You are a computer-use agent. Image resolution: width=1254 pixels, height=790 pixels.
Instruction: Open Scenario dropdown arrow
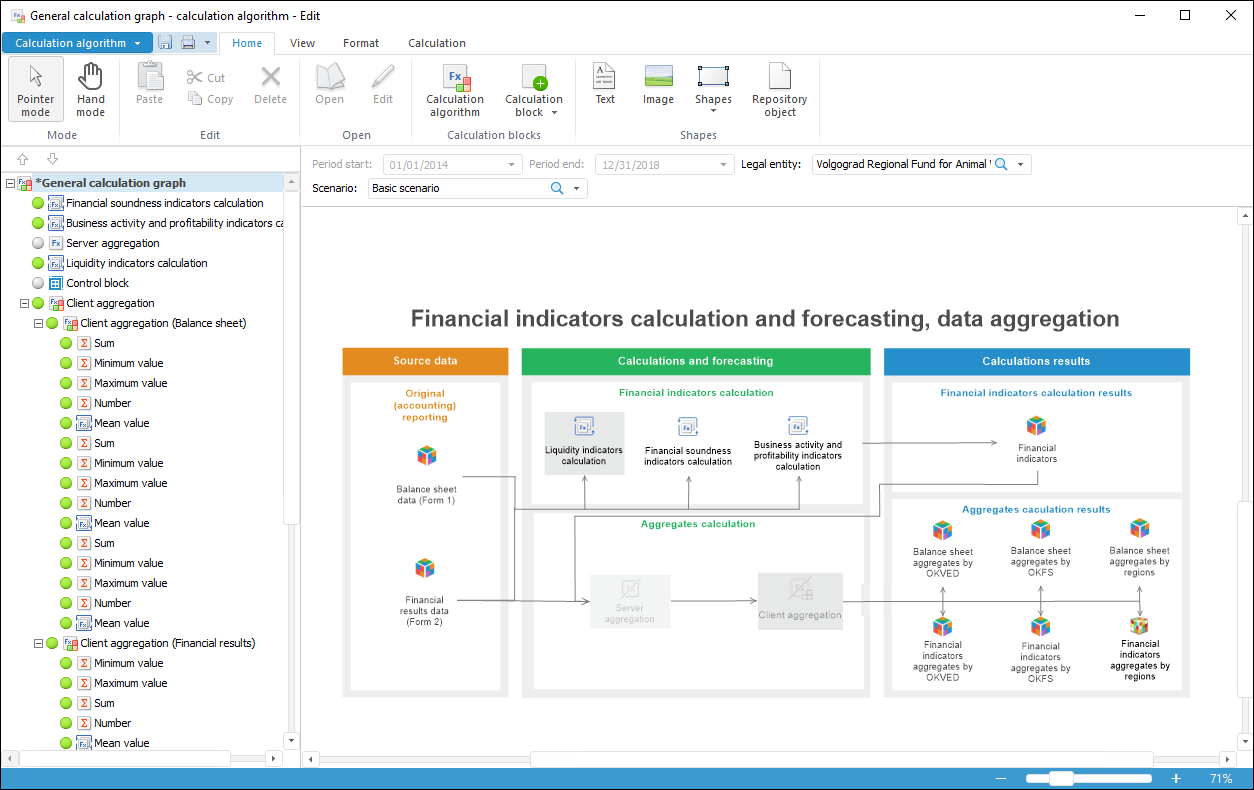577,188
